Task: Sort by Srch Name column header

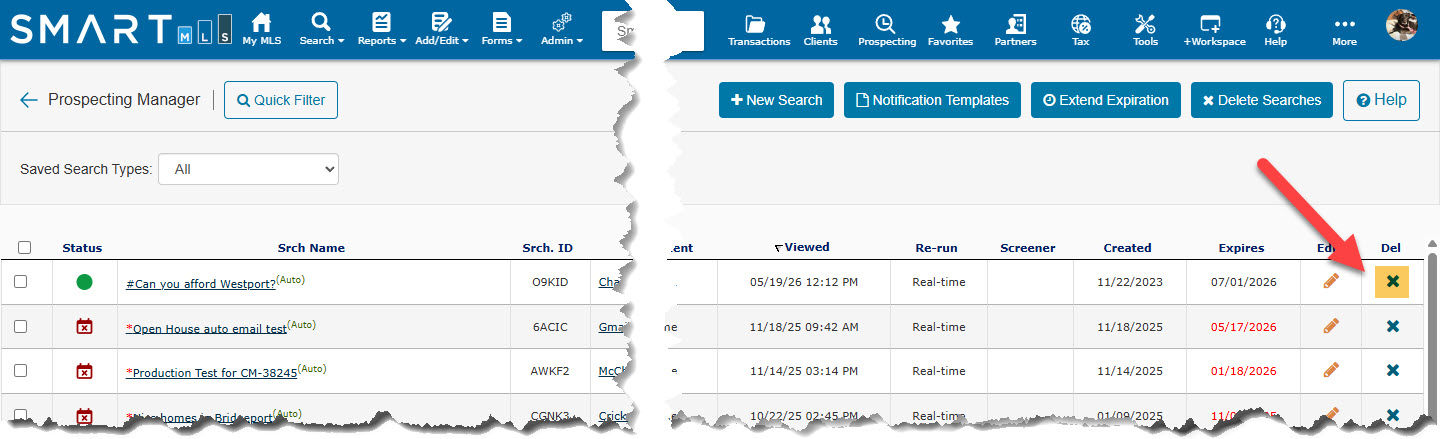Action: pos(311,248)
